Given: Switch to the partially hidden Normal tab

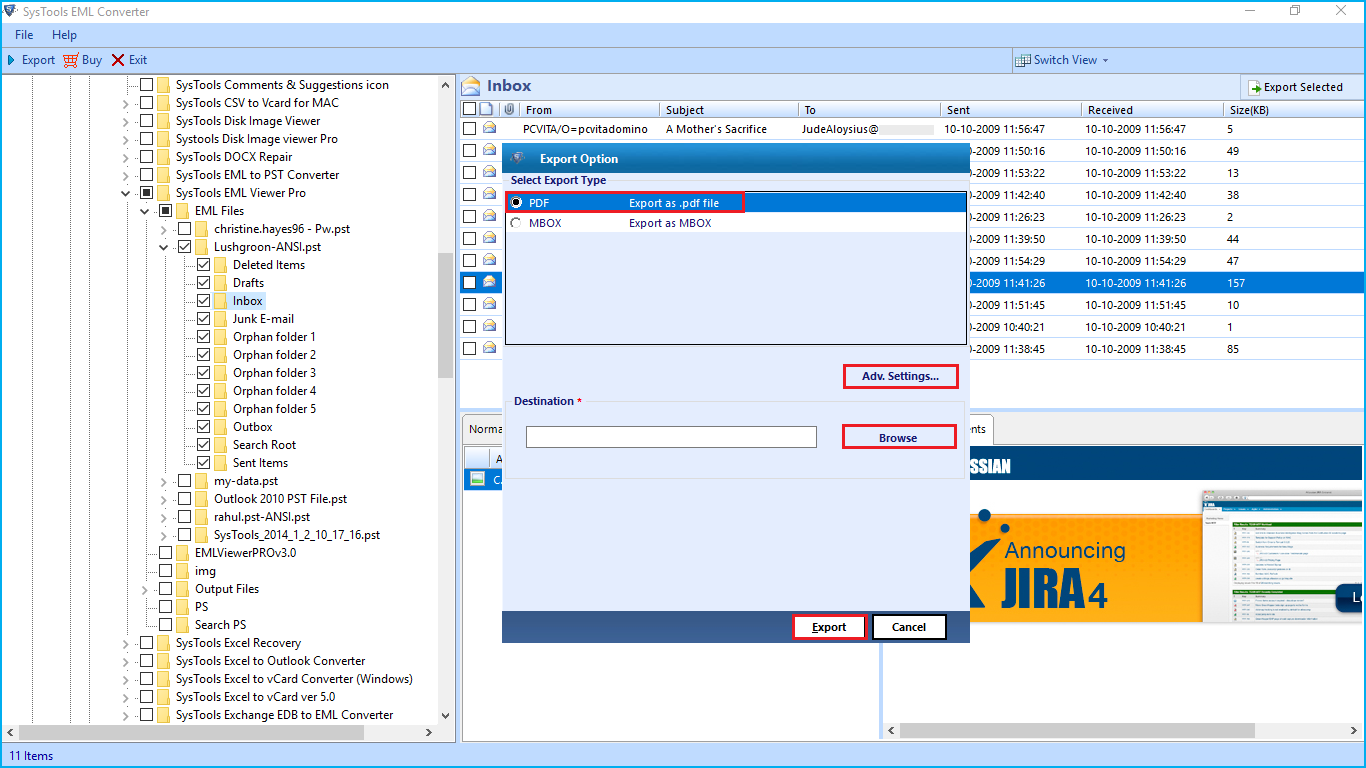Looking at the screenshot, I should click(x=485, y=429).
